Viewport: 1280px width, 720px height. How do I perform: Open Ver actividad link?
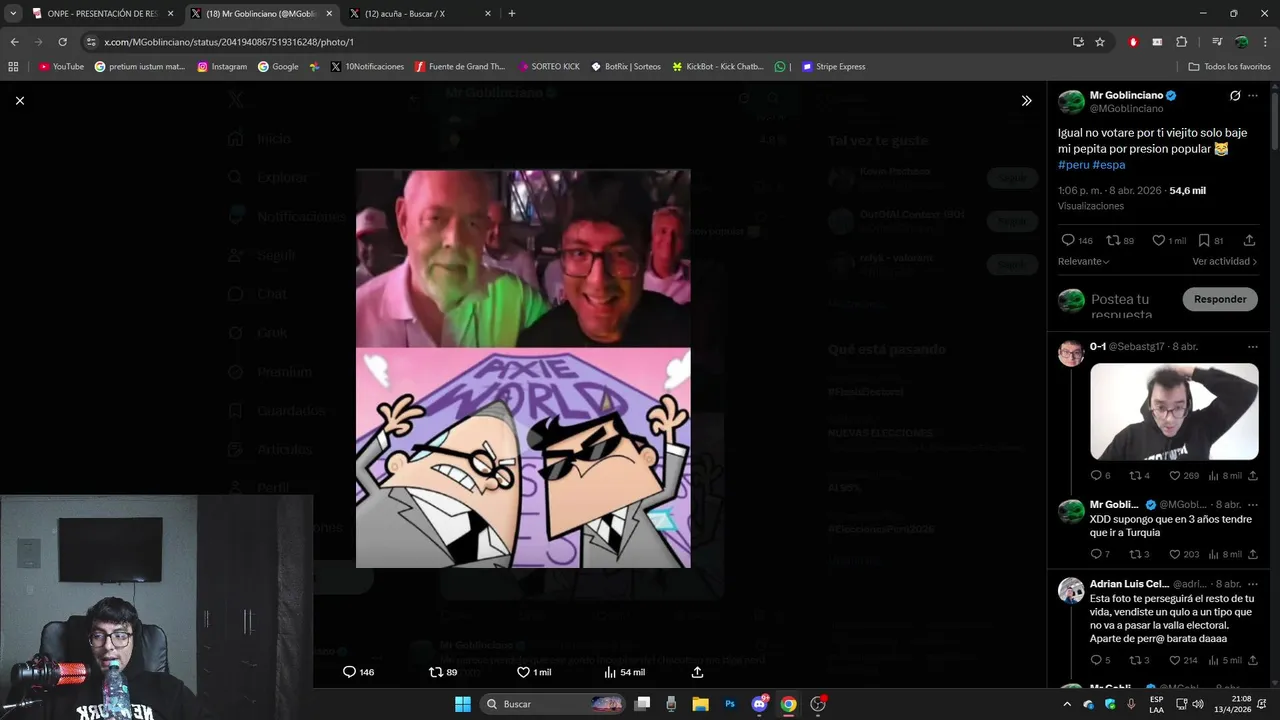(x=1225, y=261)
